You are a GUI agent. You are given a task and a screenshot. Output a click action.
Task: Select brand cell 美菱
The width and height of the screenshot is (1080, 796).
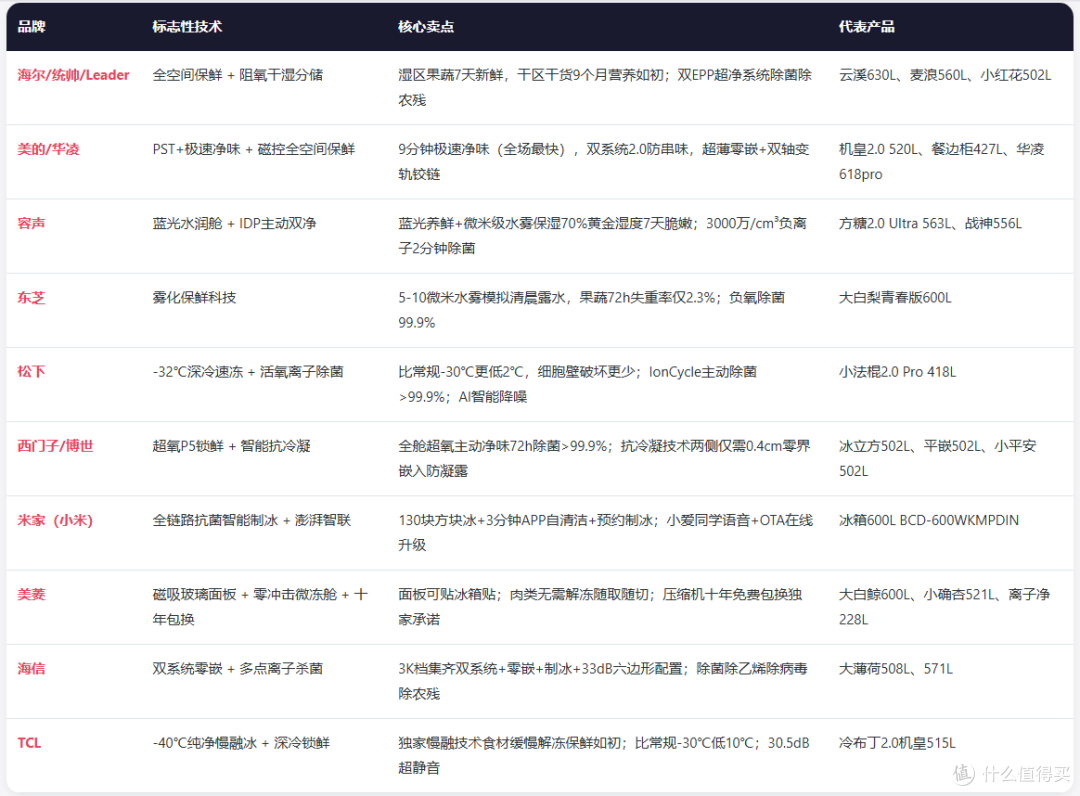coord(31,594)
